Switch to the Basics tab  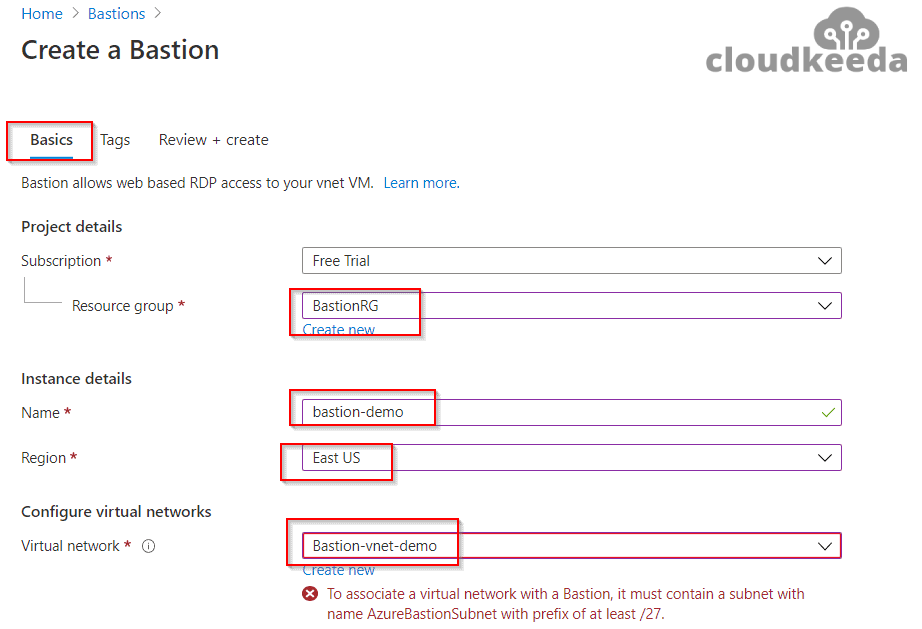tap(51, 140)
